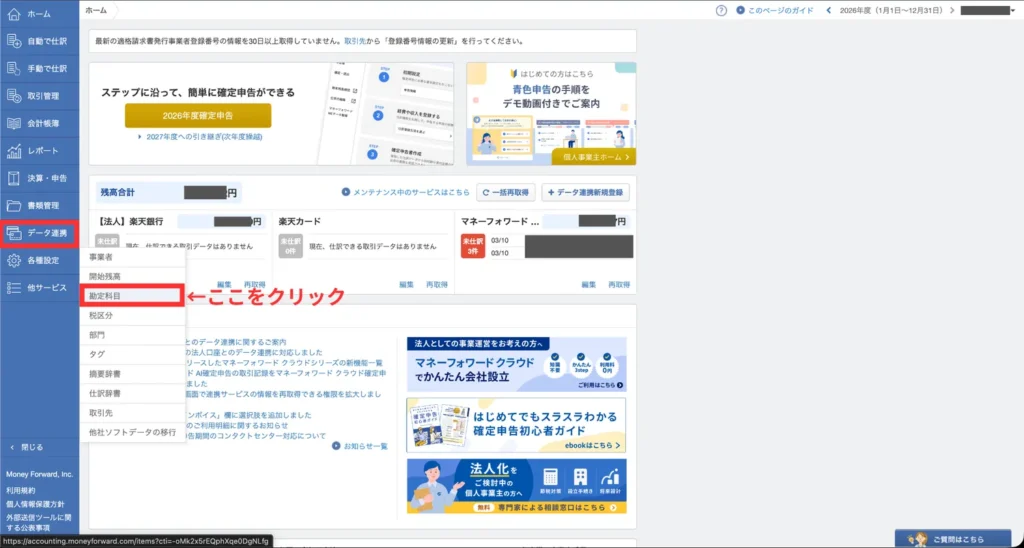Click the 2026年度確定申告 button

[198, 116]
